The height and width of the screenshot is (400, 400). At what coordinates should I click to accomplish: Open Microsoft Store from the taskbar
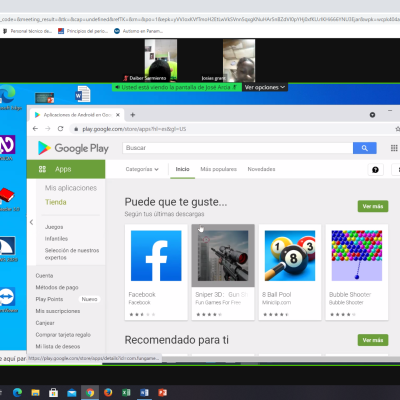point(53,392)
